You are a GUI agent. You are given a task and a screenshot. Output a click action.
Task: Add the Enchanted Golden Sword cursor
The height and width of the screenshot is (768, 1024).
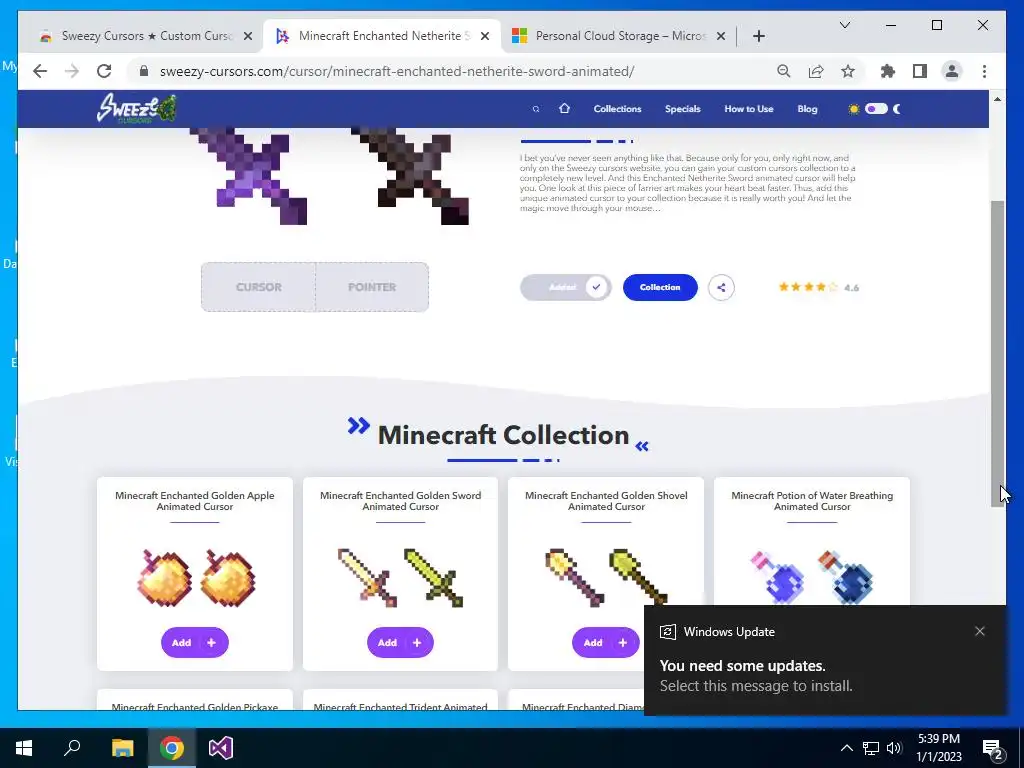tap(400, 643)
